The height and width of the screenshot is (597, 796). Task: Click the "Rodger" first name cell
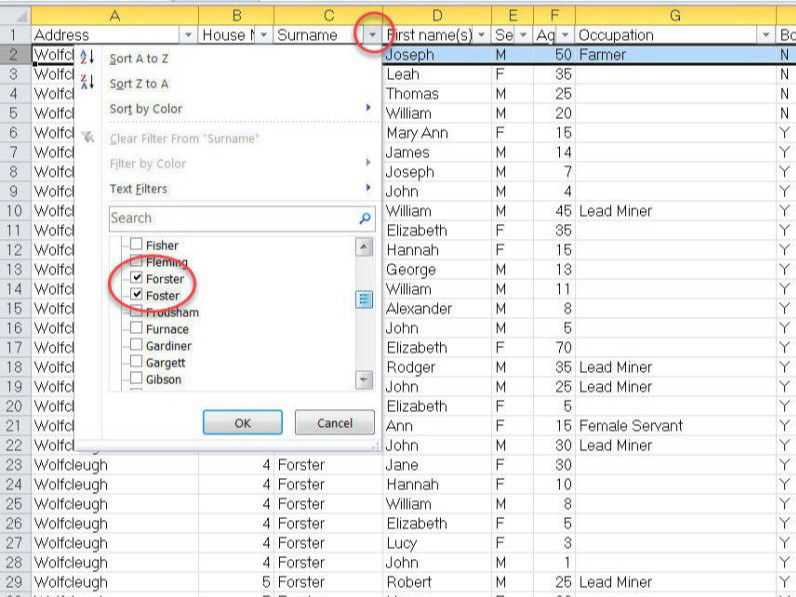pyautogui.click(x=437, y=368)
